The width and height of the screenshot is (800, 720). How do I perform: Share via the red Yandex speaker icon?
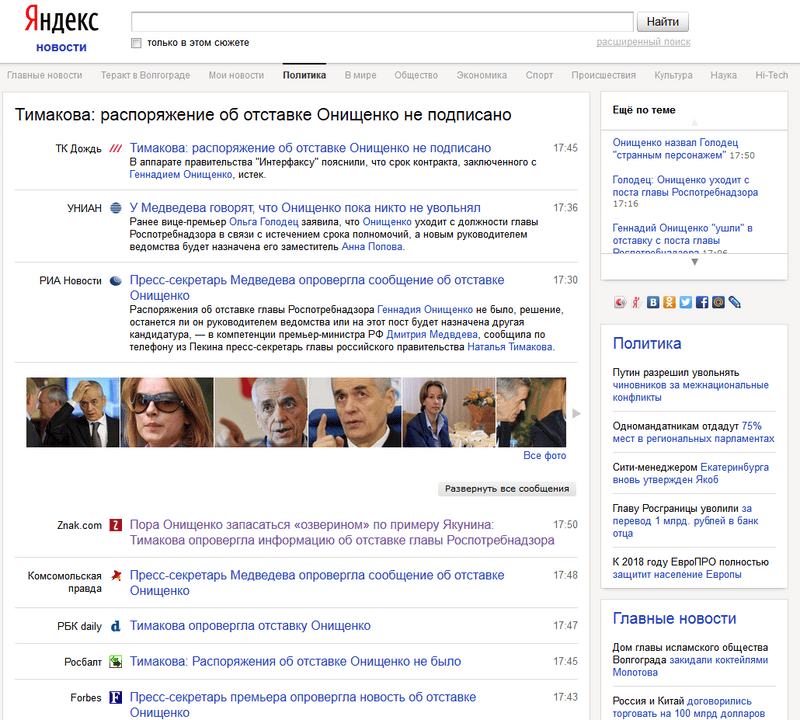[620, 303]
